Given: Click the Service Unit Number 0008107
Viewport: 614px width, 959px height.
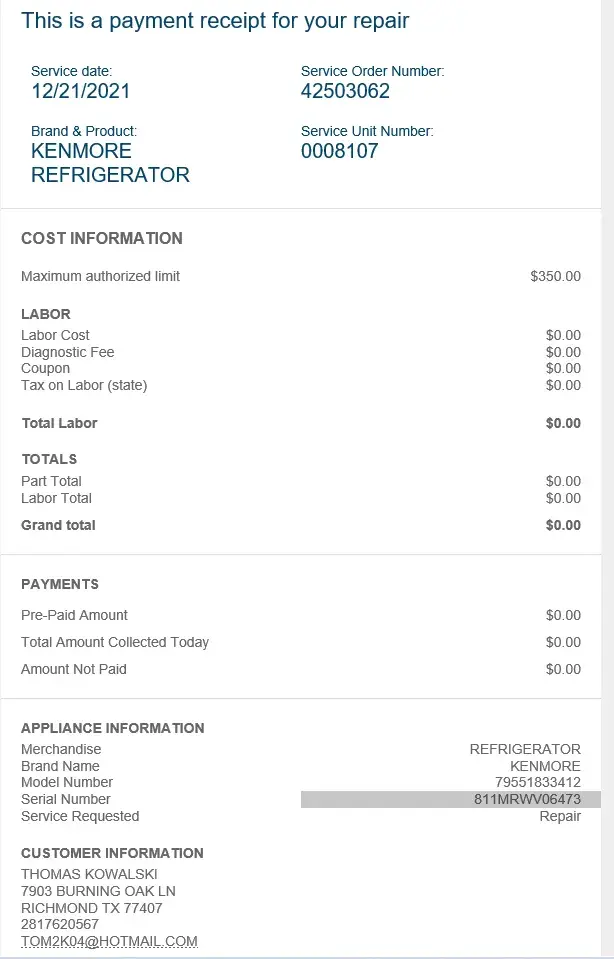Looking at the screenshot, I should (x=339, y=151).
